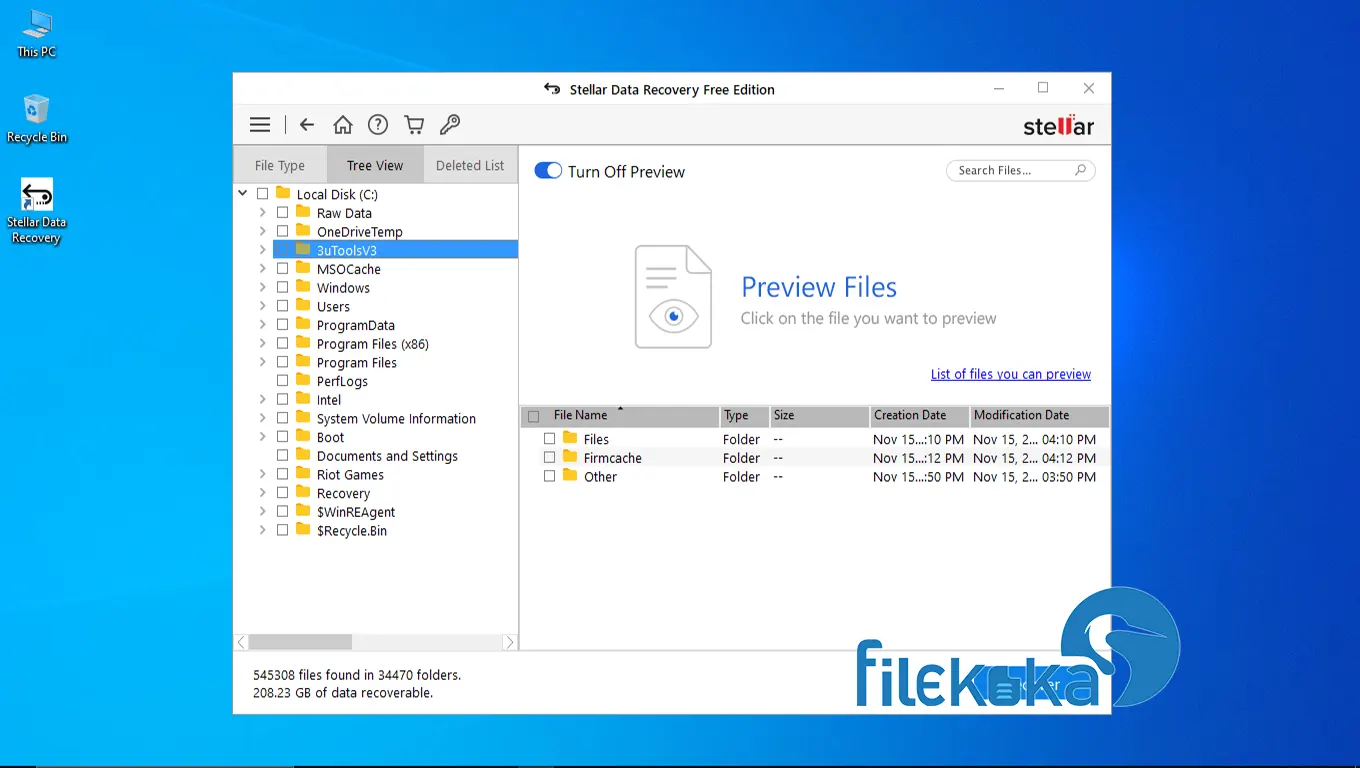Select the PerfLogs folder in tree
The image size is (1360, 768).
coord(342,381)
